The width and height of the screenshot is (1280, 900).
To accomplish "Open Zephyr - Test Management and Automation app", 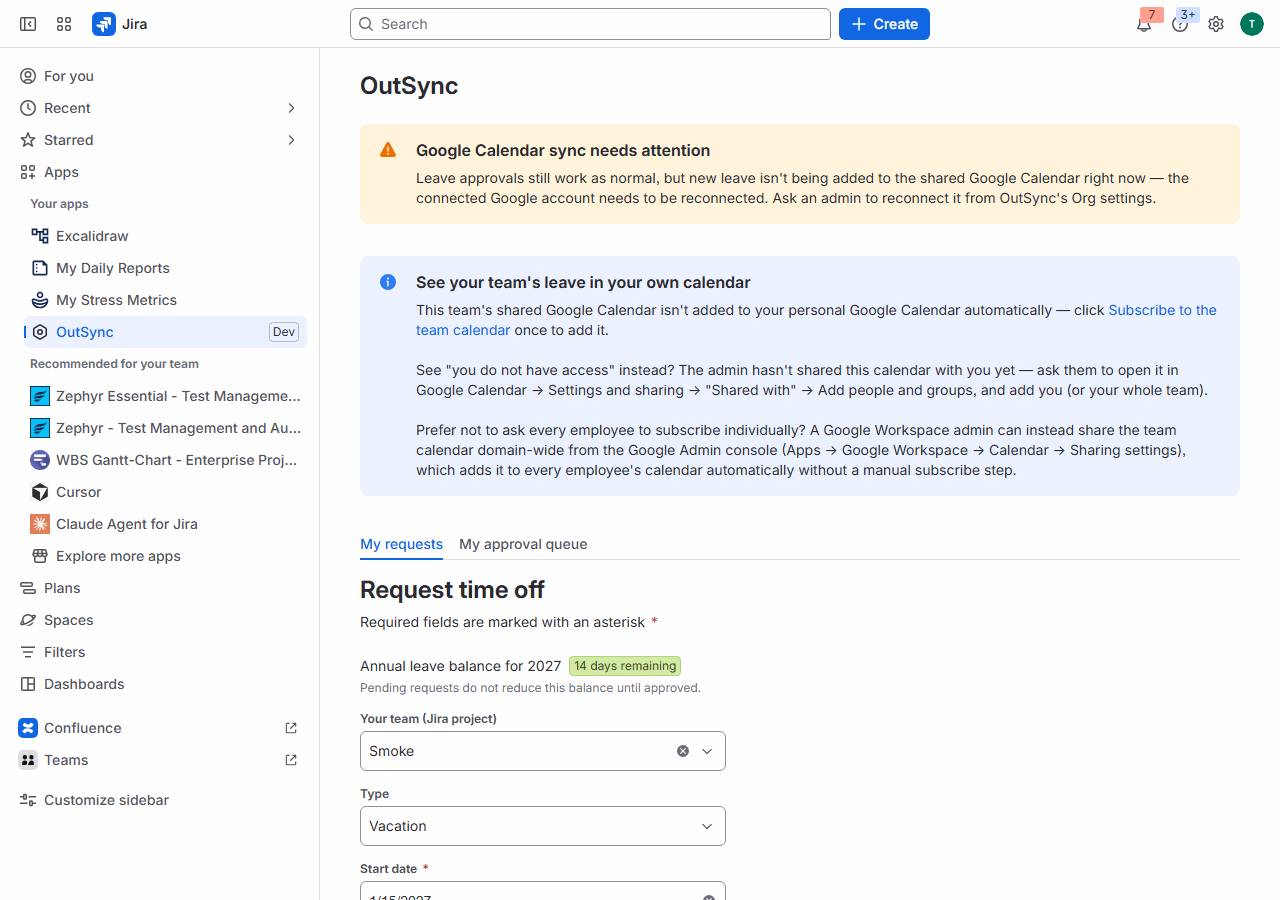I will pos(165,428).
